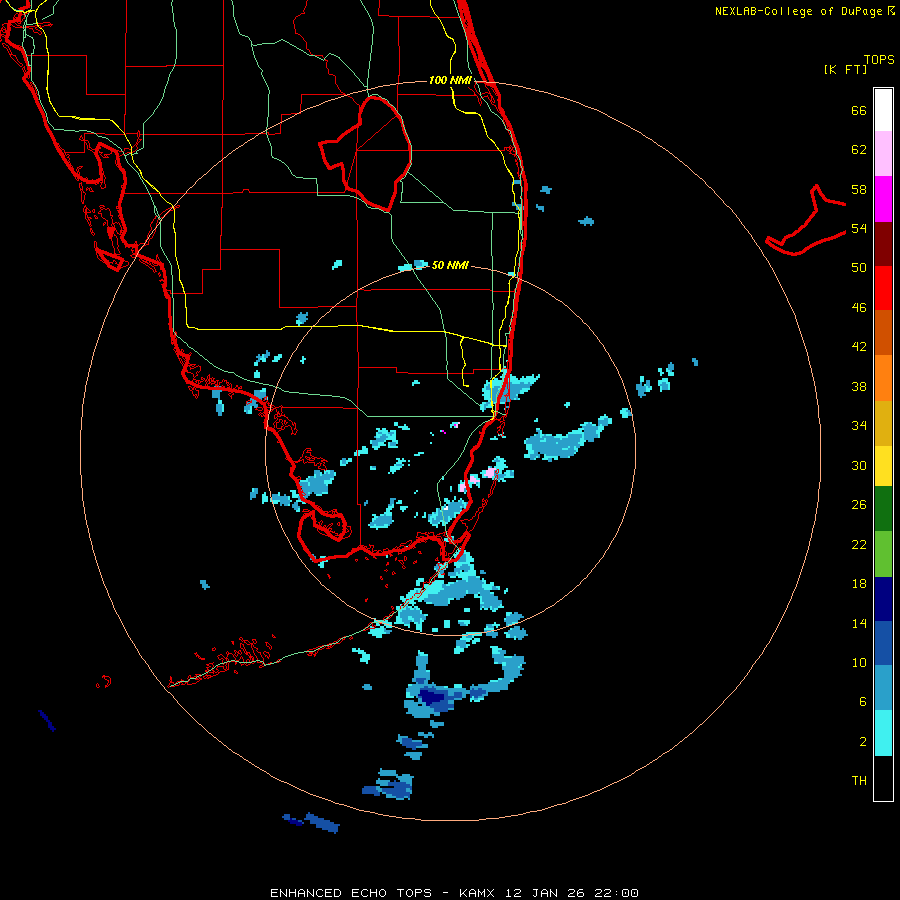Click the TH threshold legend label
Image resolution: width=900 pixels, height=900 pixels.
tap(859, 781)
